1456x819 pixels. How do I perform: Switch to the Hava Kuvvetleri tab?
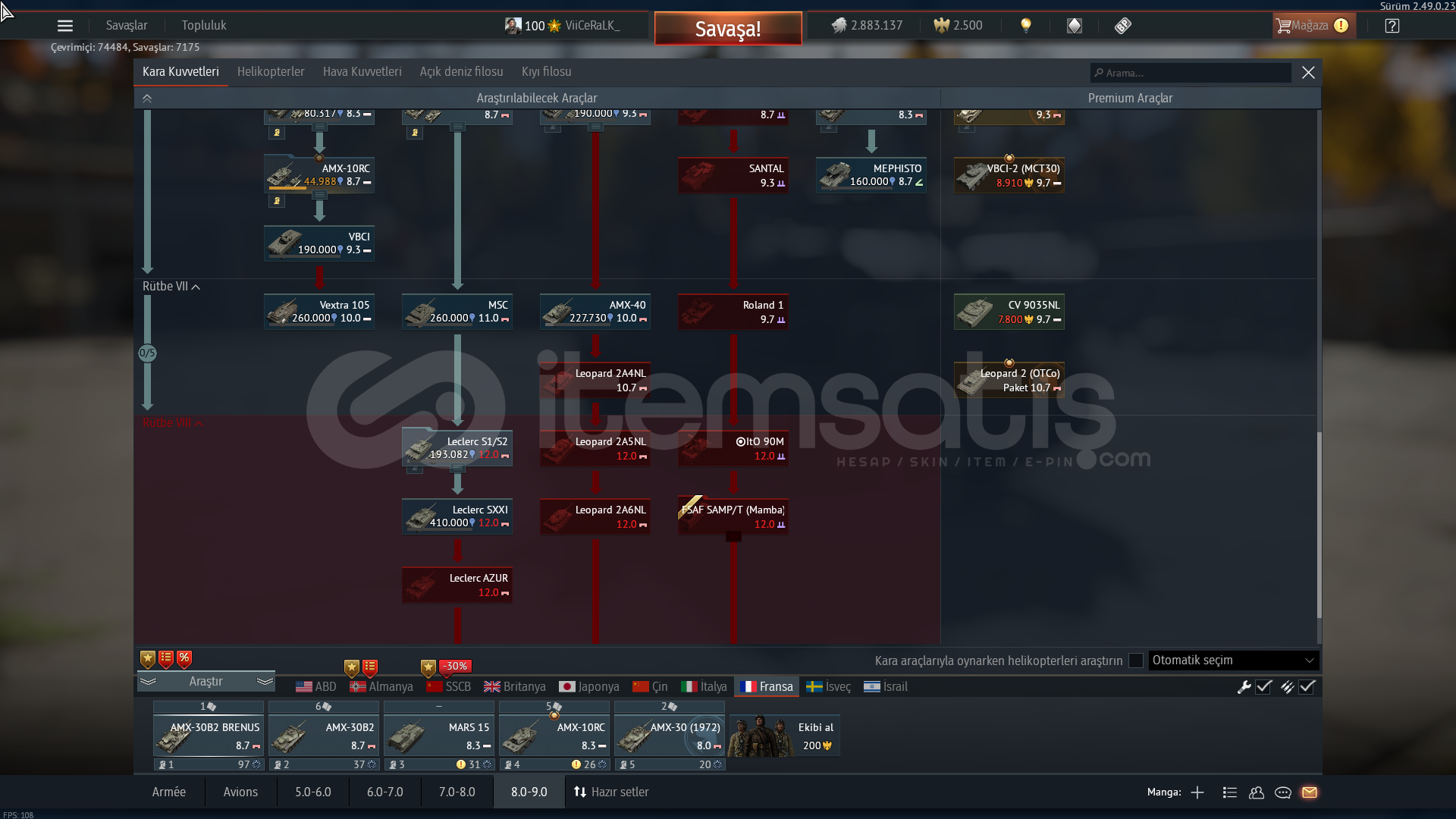click(362, 72)
